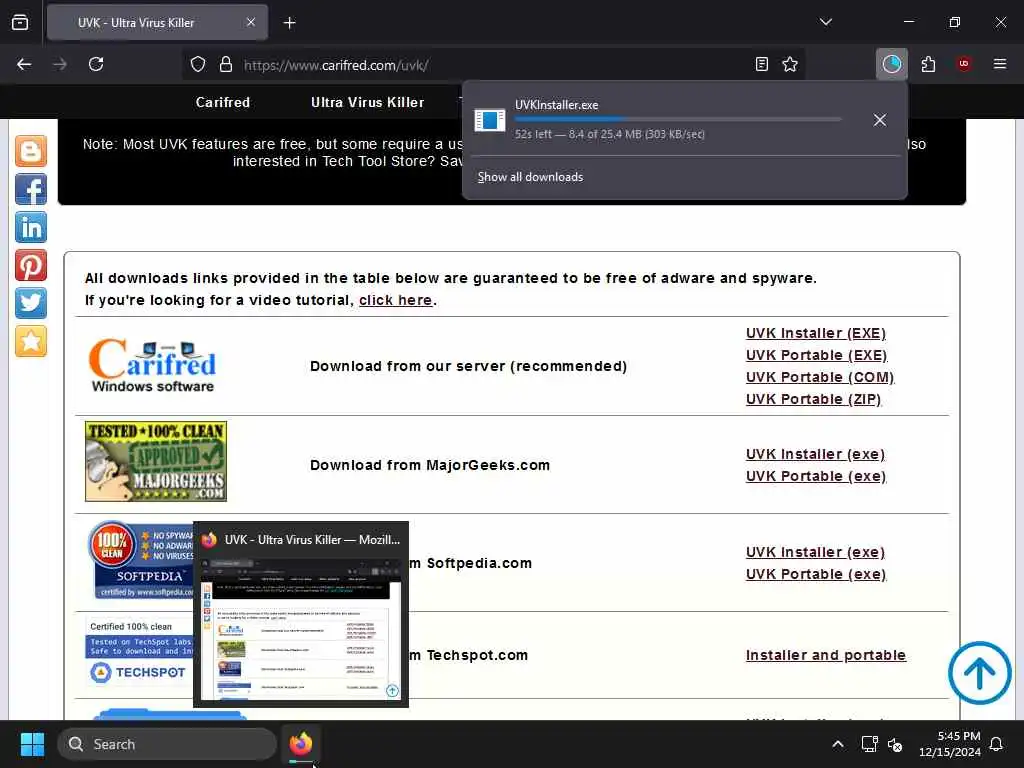Screen dimensions: 1024x768
Task: Open the muted volume tray icon
Action: (x=895, y=744)
